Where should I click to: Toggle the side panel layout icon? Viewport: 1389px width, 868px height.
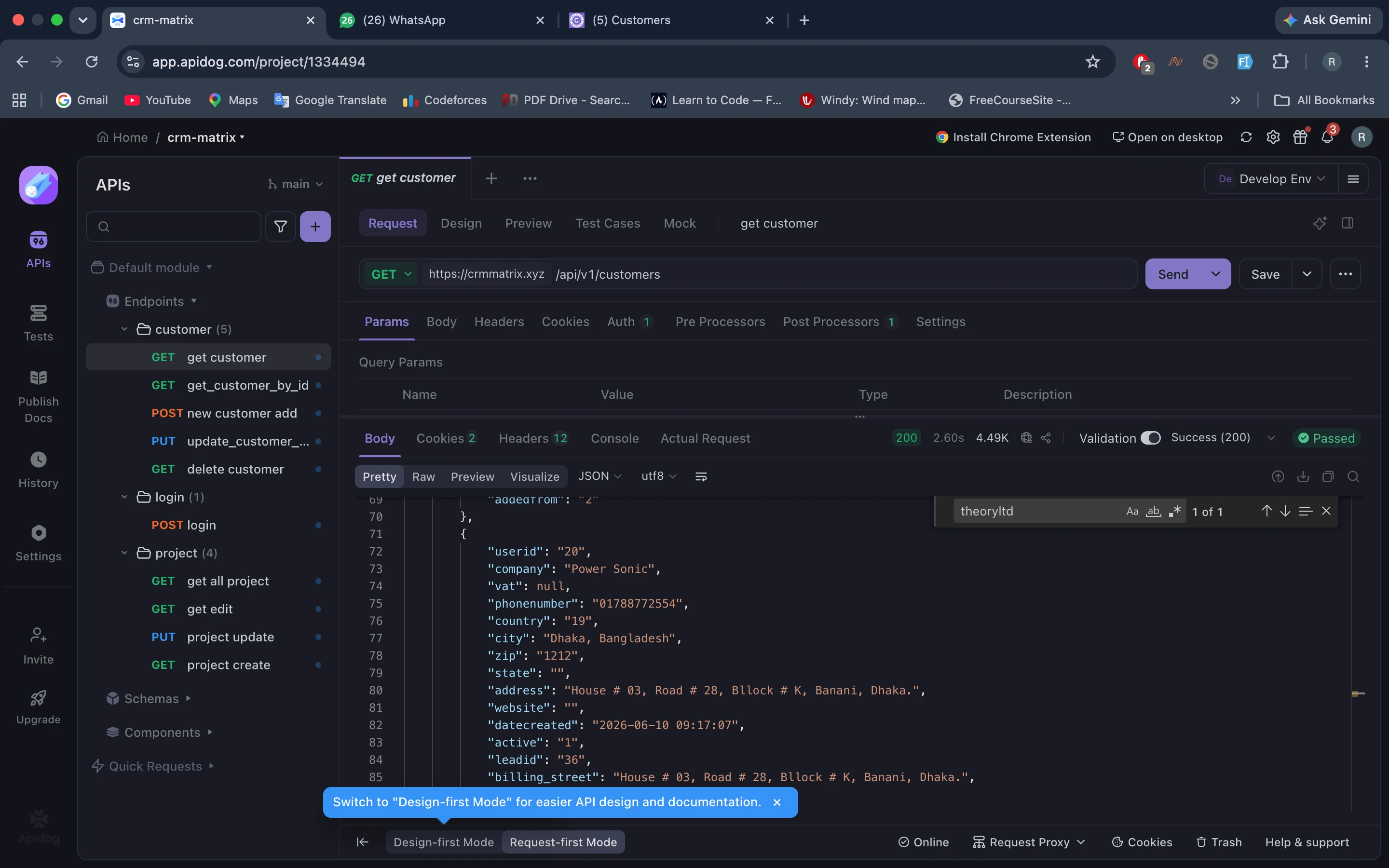pyautogui.click(x=1348, y=223)
